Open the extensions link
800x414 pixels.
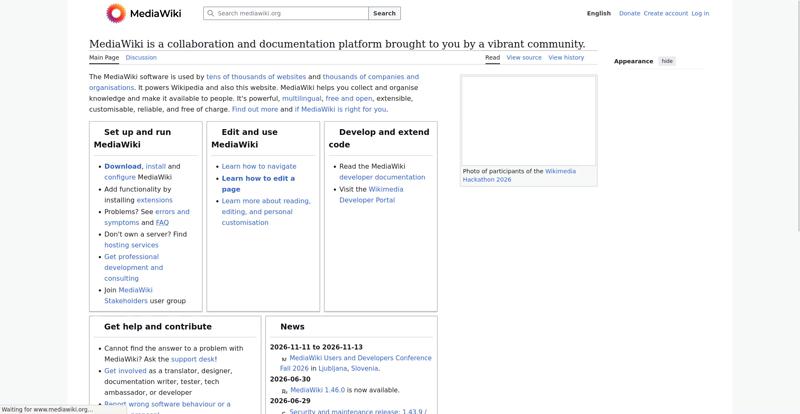155,200
